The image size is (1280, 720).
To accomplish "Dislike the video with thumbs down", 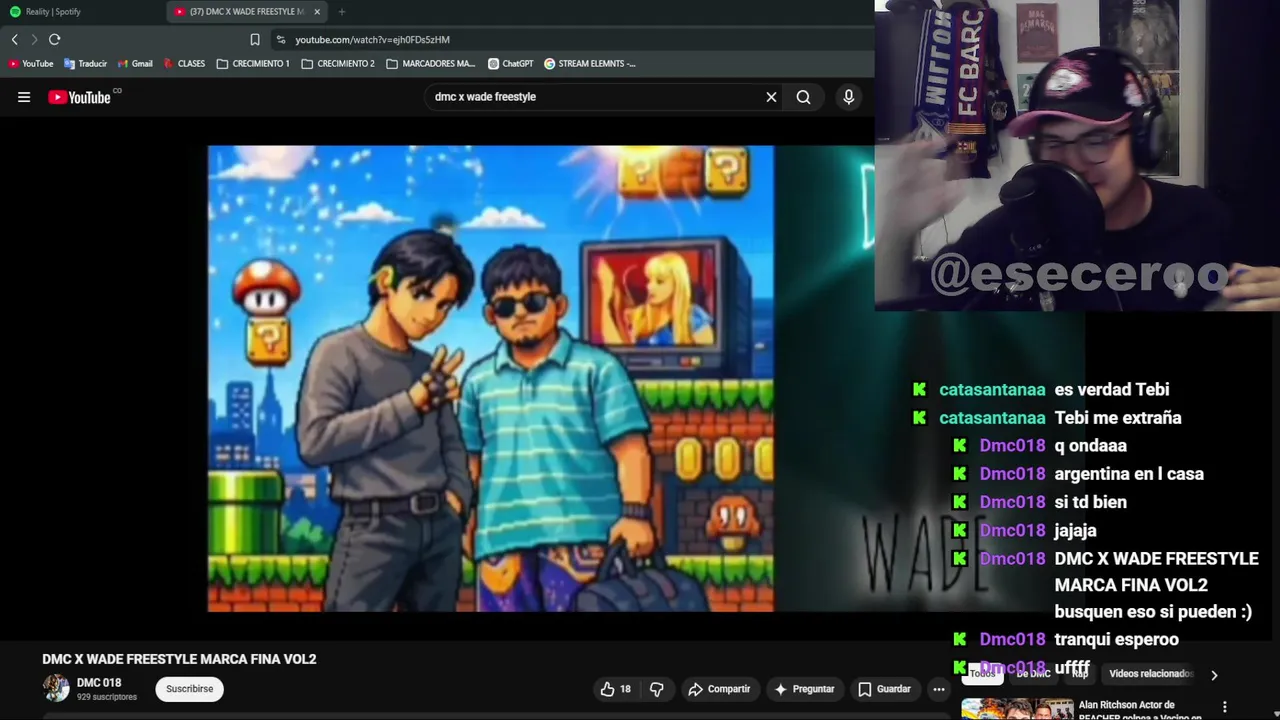I will [x=657, y=689].
